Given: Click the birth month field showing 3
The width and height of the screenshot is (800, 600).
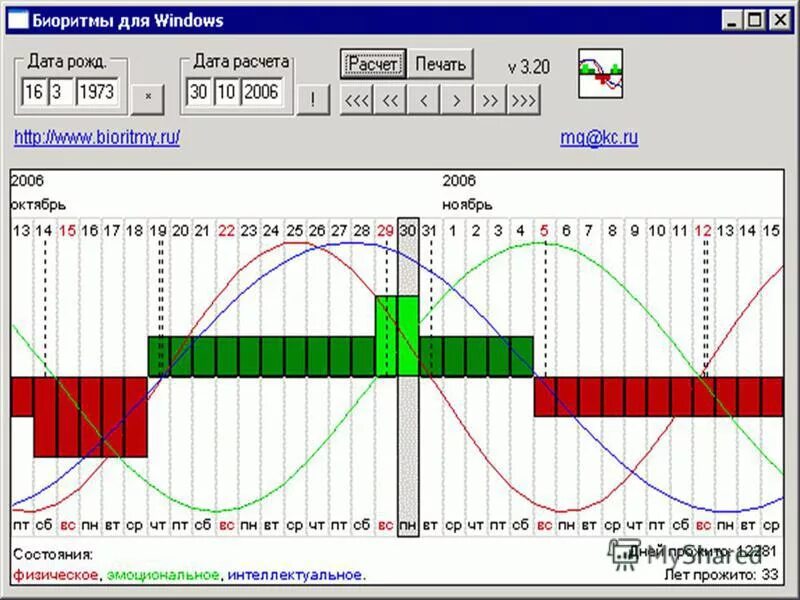Looking at the screenshot, I should 61,92.
